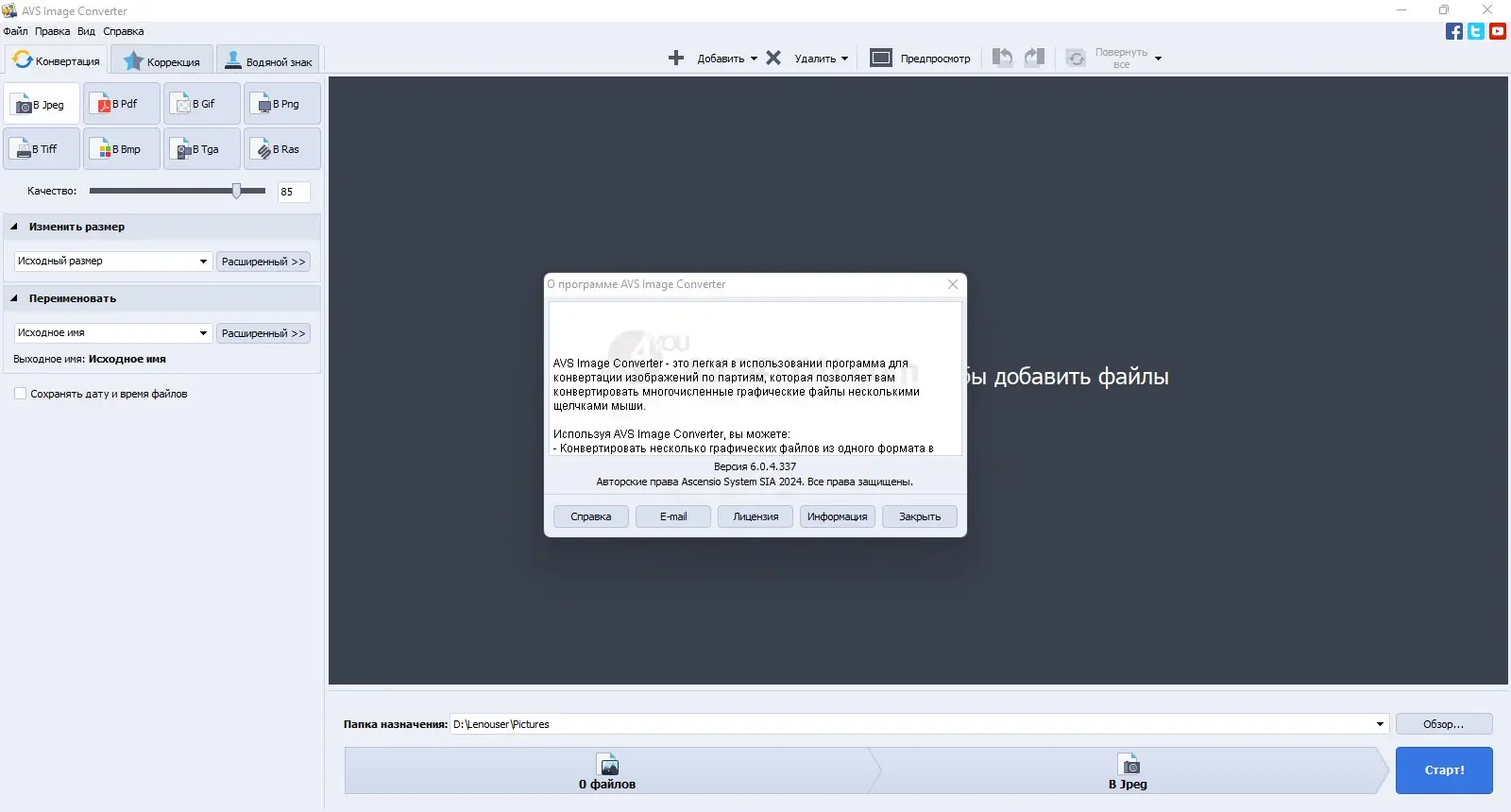The image size is (1511, 812).
Task: Close the About dialog with X
Action: [953, 284]
